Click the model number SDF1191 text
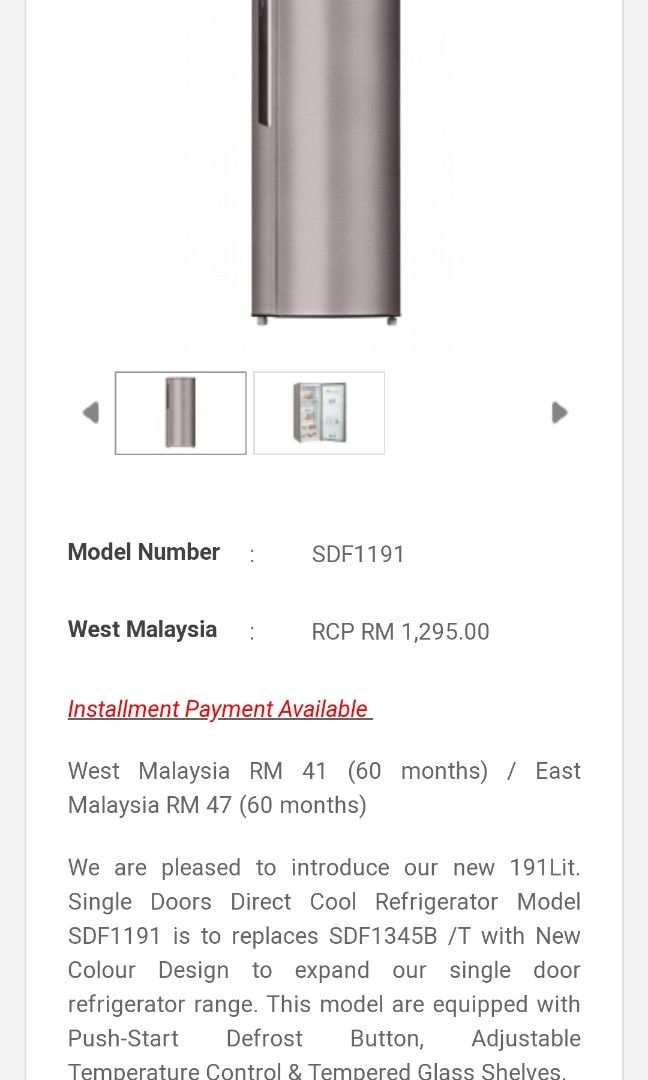The width and height of the screenshot is (648, 1080). pos(358,553)
